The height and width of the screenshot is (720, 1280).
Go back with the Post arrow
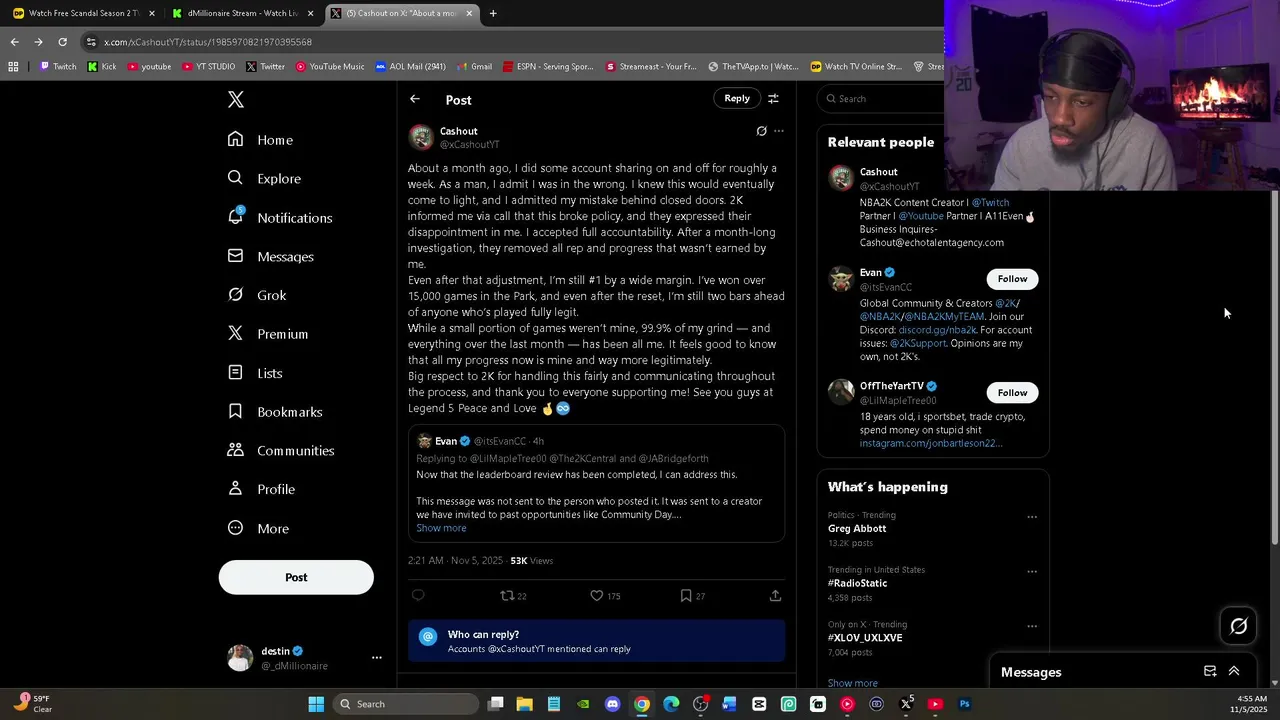pos(415,99)
